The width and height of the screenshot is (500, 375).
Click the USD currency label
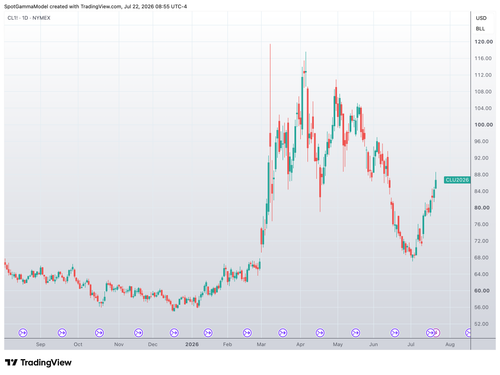[481, 18]
